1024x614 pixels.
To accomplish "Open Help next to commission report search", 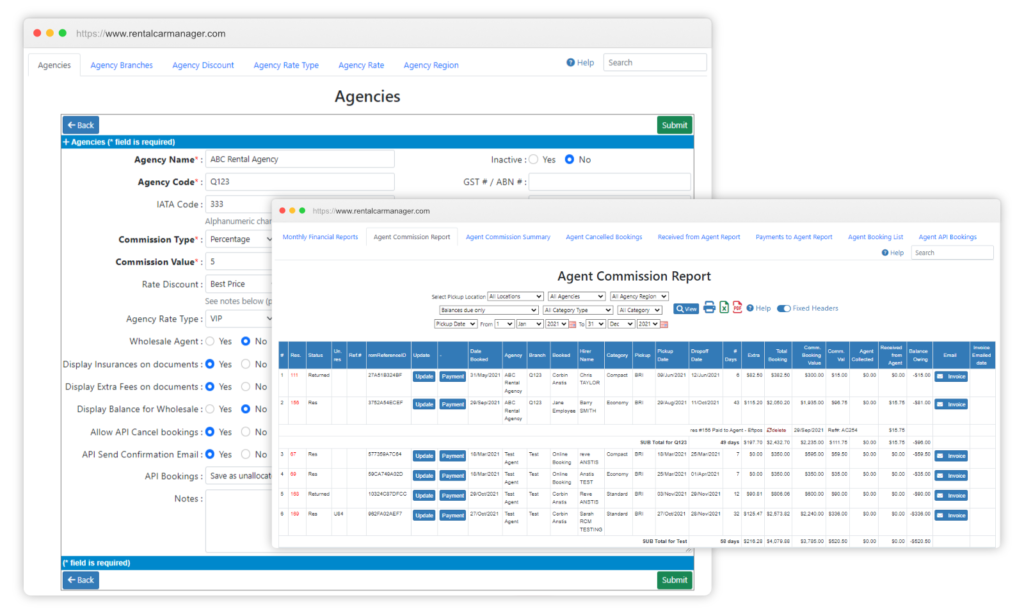I will point(893,253).
